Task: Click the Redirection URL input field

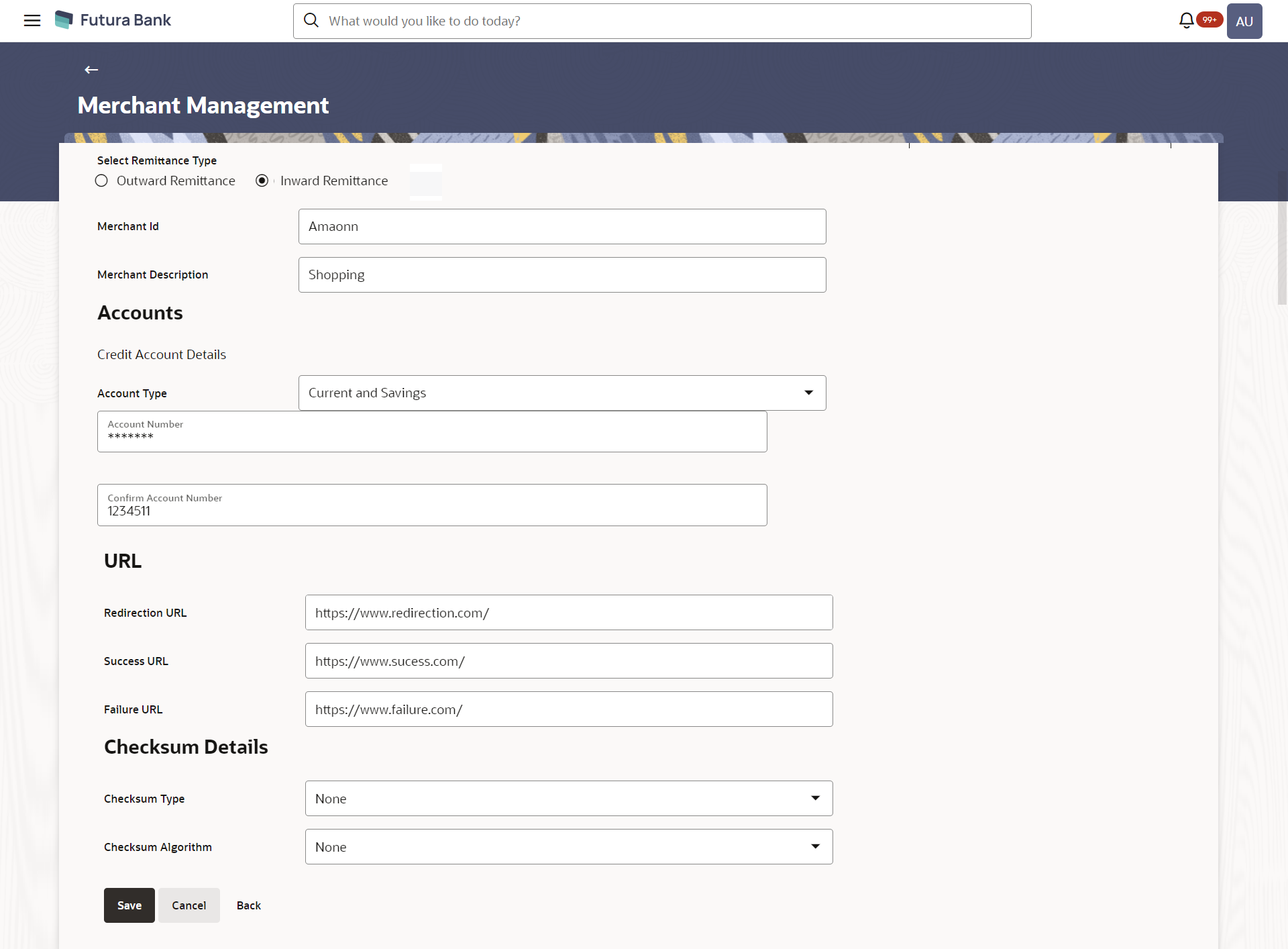Action: pos(568,612)
